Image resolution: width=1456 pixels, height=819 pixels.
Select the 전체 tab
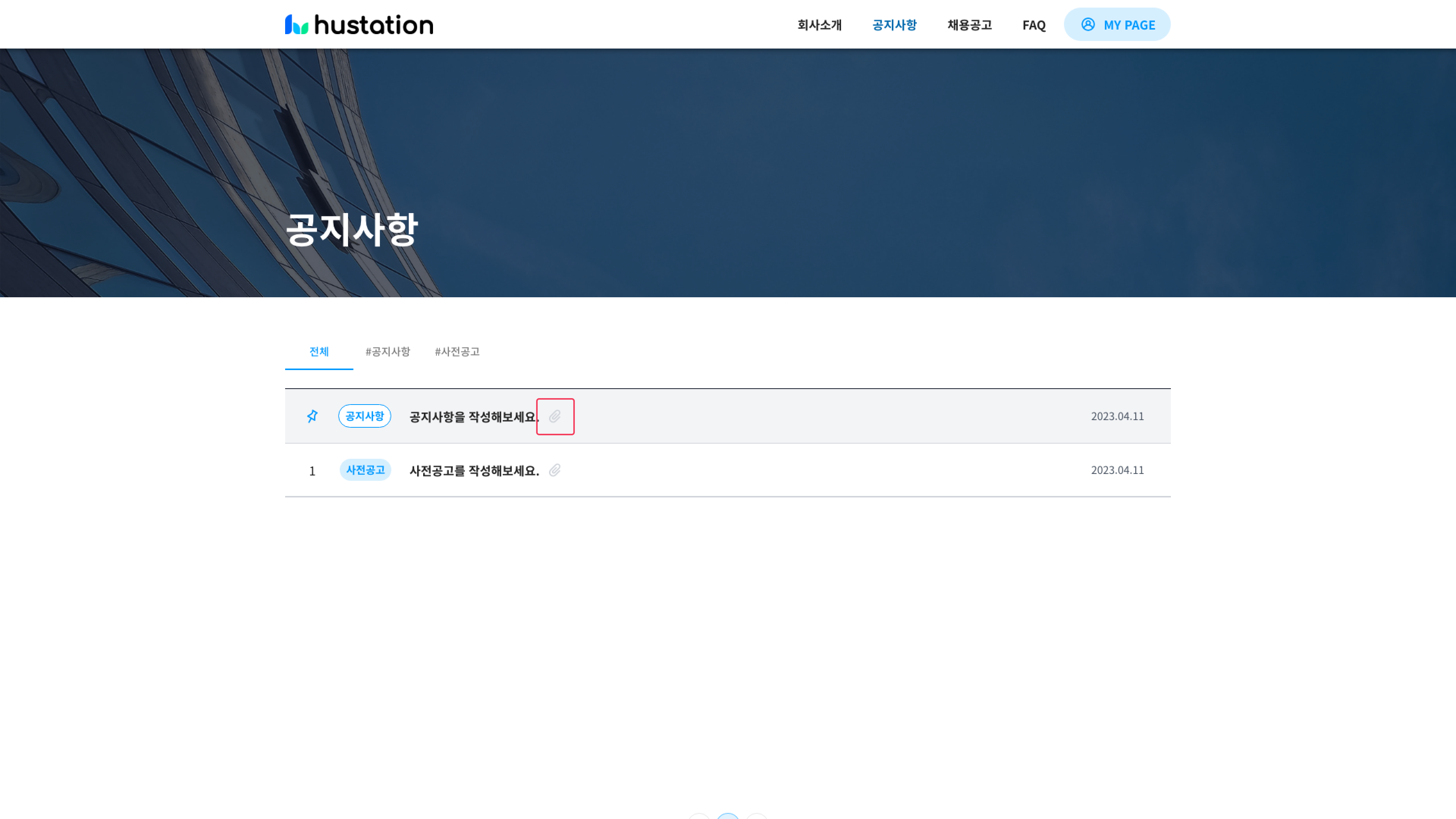pos(319,351)
